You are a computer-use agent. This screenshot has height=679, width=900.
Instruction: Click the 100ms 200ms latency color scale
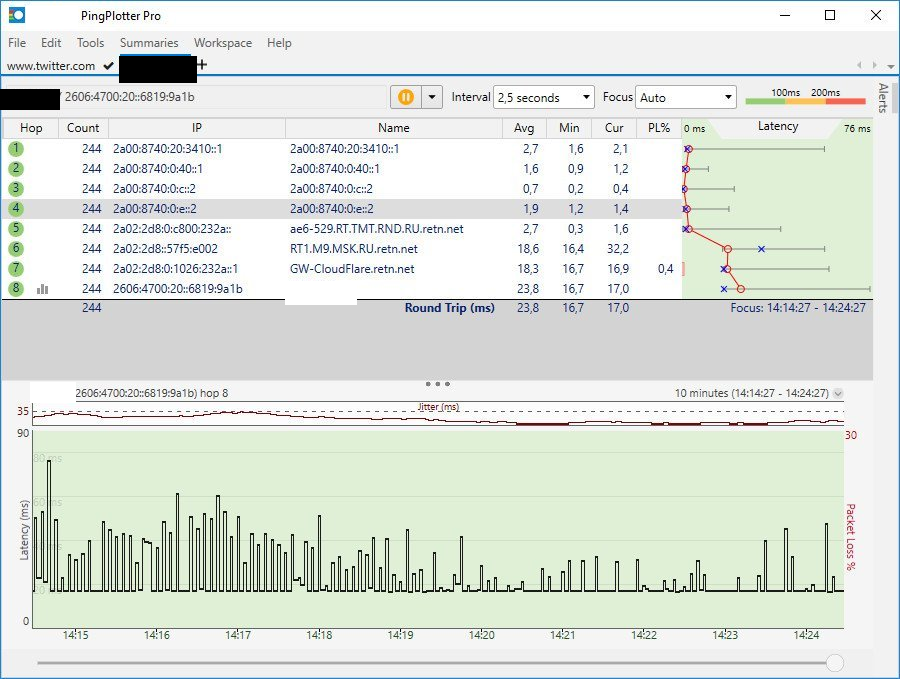[x=805, y=97]
